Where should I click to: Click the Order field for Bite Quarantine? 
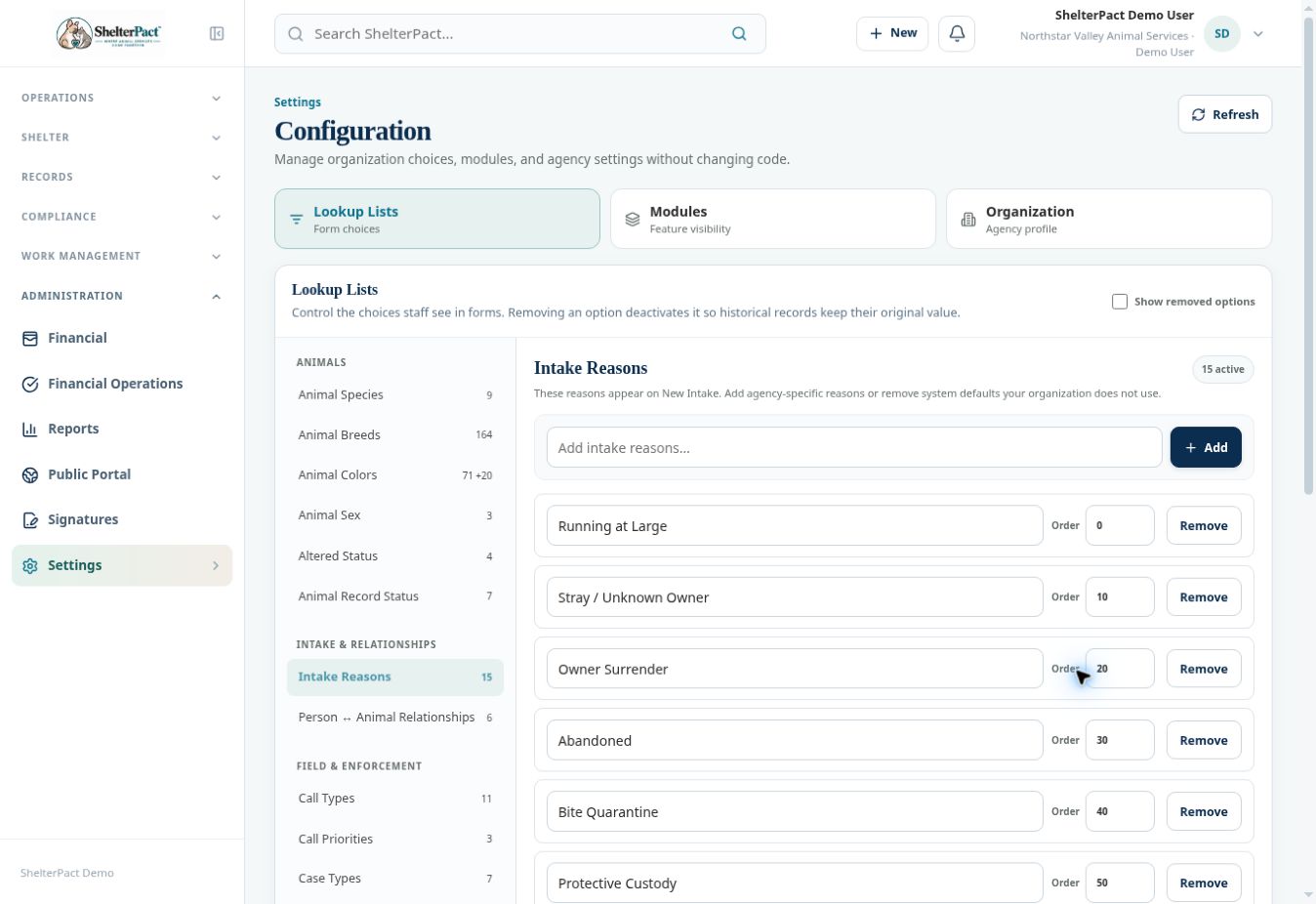coord(1120,811)
